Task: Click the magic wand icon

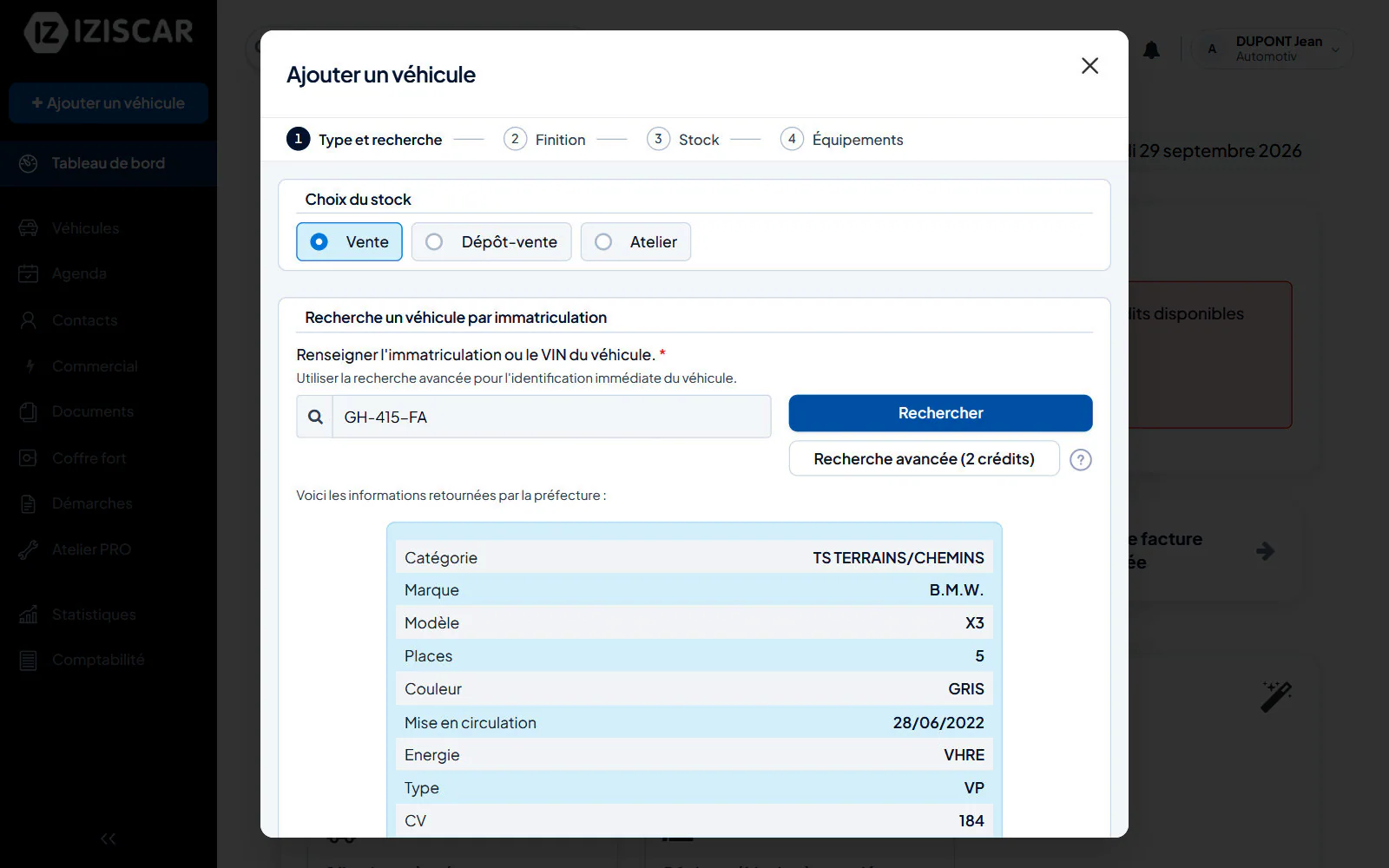Action: pyautogui.click(x=1276, y=696)
